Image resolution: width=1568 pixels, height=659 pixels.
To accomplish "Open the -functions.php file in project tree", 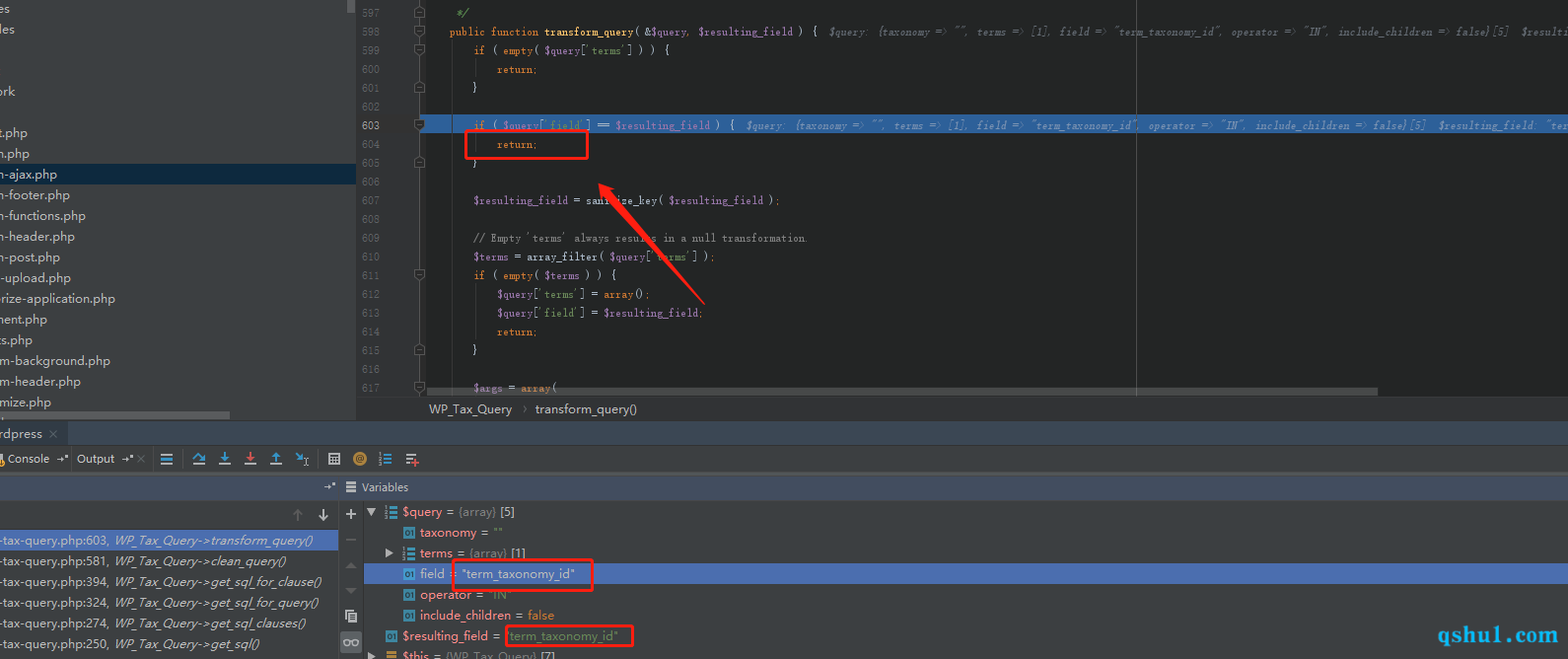I will pos(43,216).
